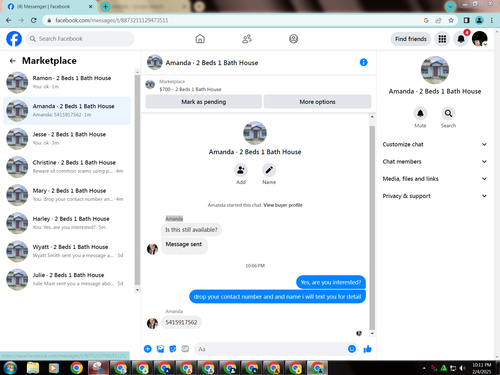Mute the conversation in right panel

click(420, 114)
